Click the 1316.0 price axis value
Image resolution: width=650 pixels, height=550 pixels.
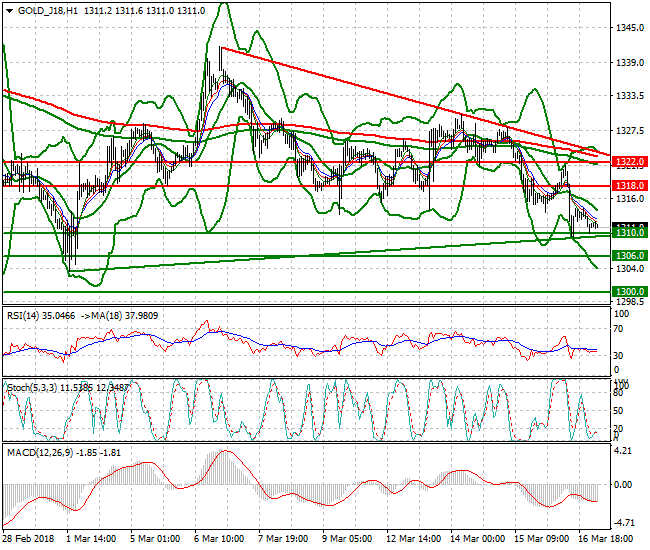[x=630, y=199]
